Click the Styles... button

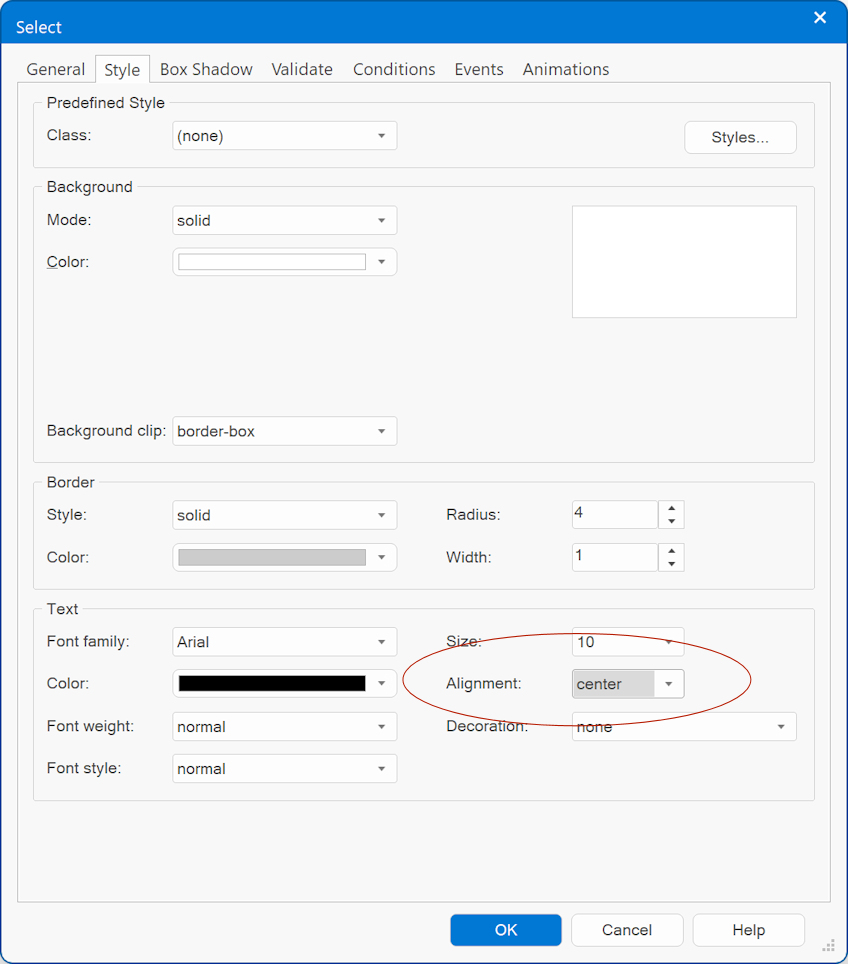tap(740, 138)
